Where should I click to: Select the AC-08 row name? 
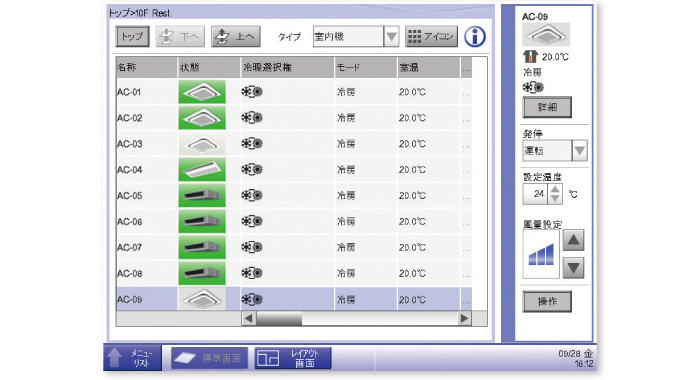point(129,274)
